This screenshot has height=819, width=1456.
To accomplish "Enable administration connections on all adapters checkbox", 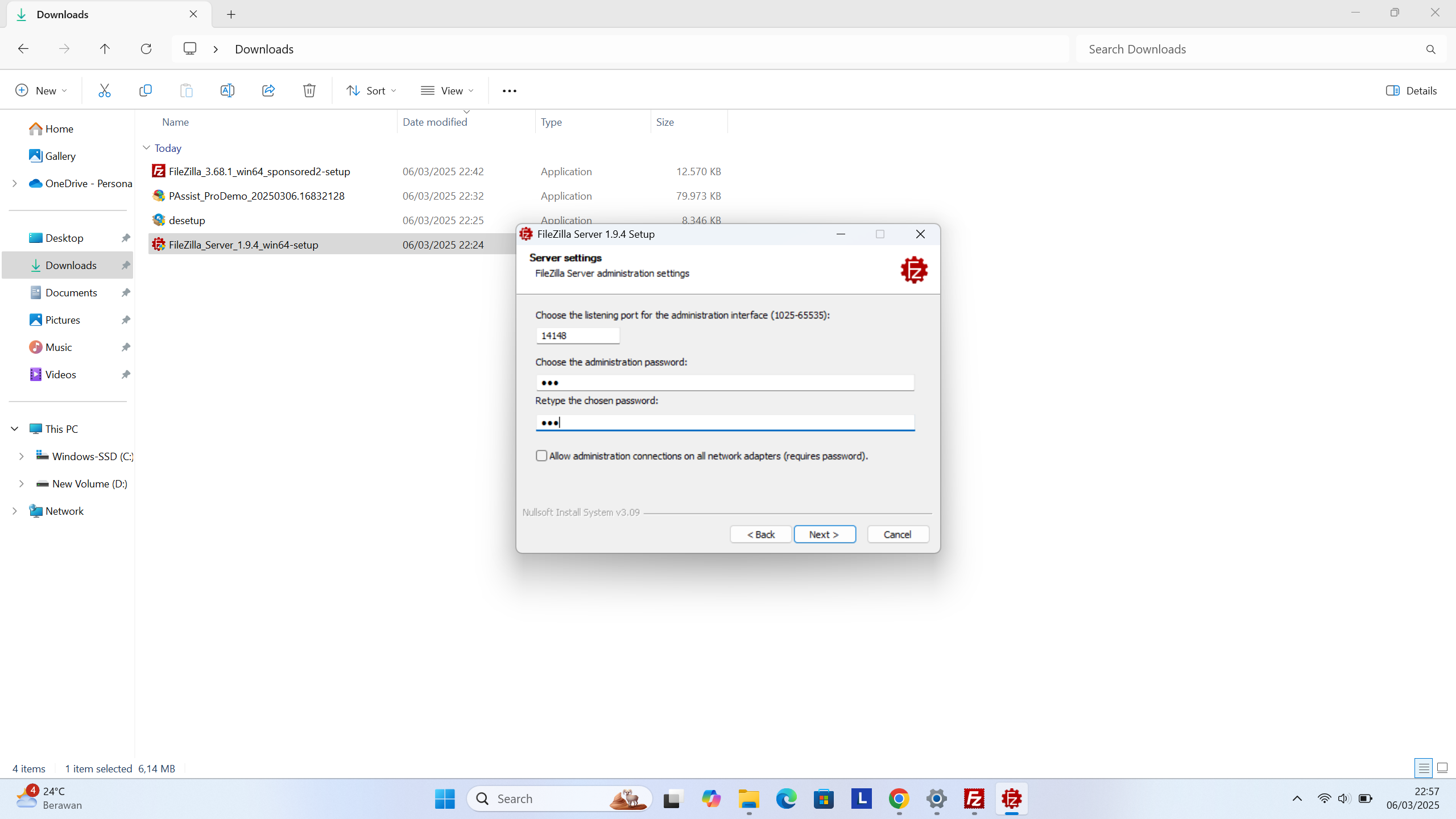I will [541, 456].
